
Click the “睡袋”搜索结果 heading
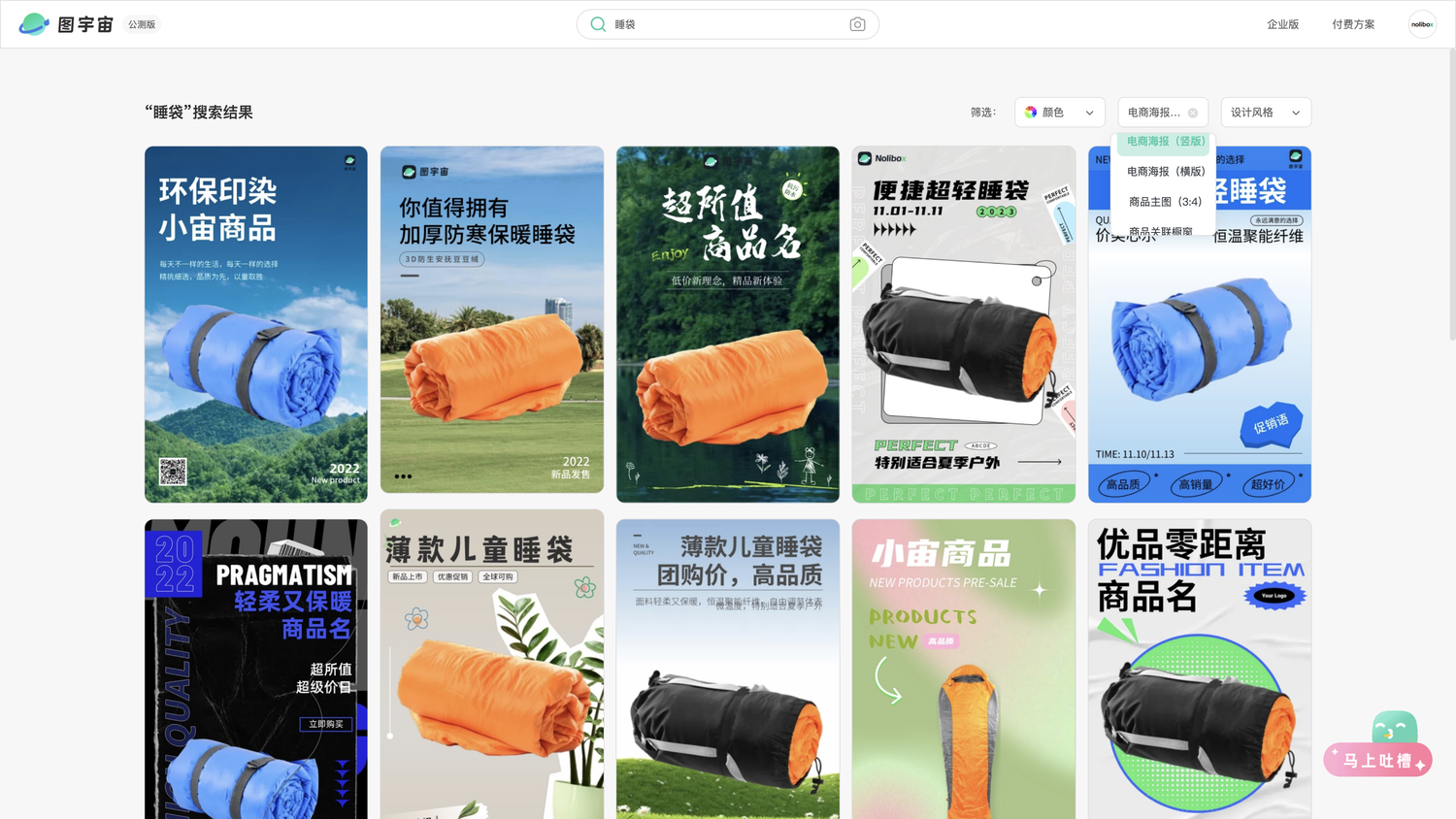pyautogui.click(x=199, y=113)
